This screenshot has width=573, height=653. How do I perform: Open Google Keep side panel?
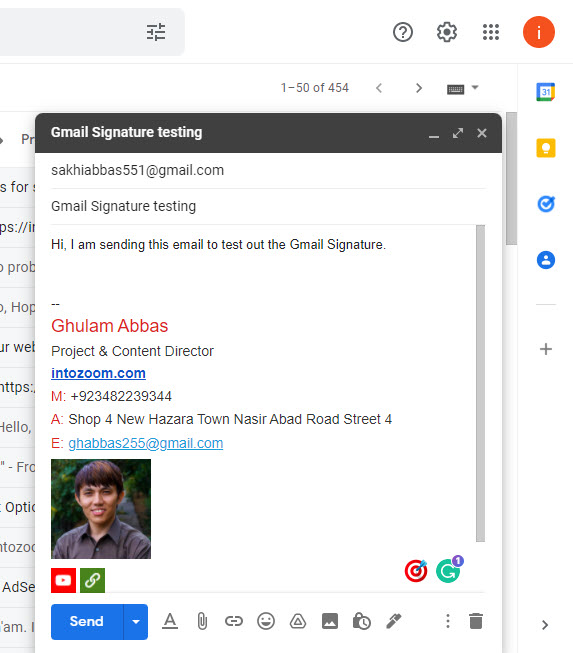[546, 148]
